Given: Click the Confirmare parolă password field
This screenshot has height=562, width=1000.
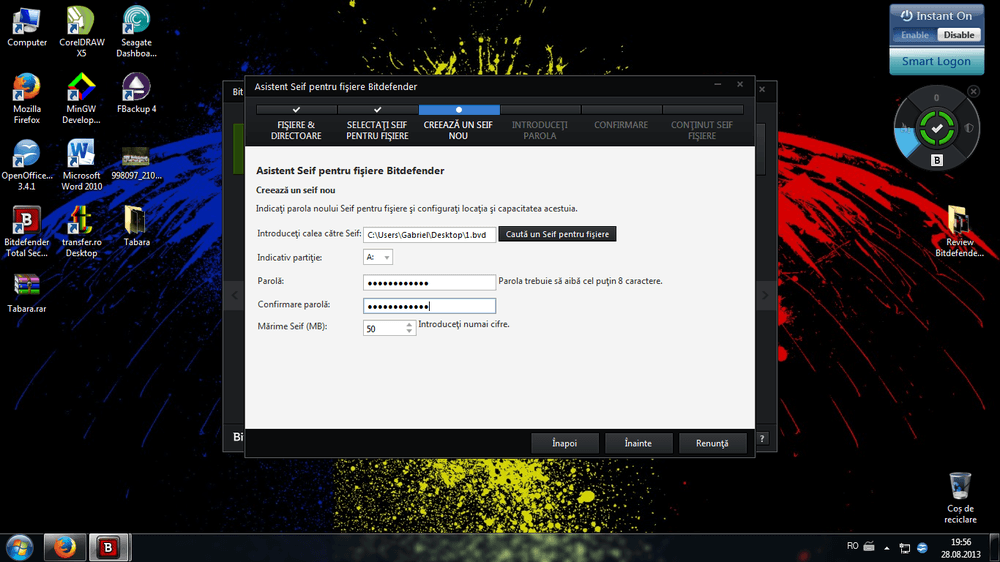Looking at the screenshot, I should (x=429, y=306).
